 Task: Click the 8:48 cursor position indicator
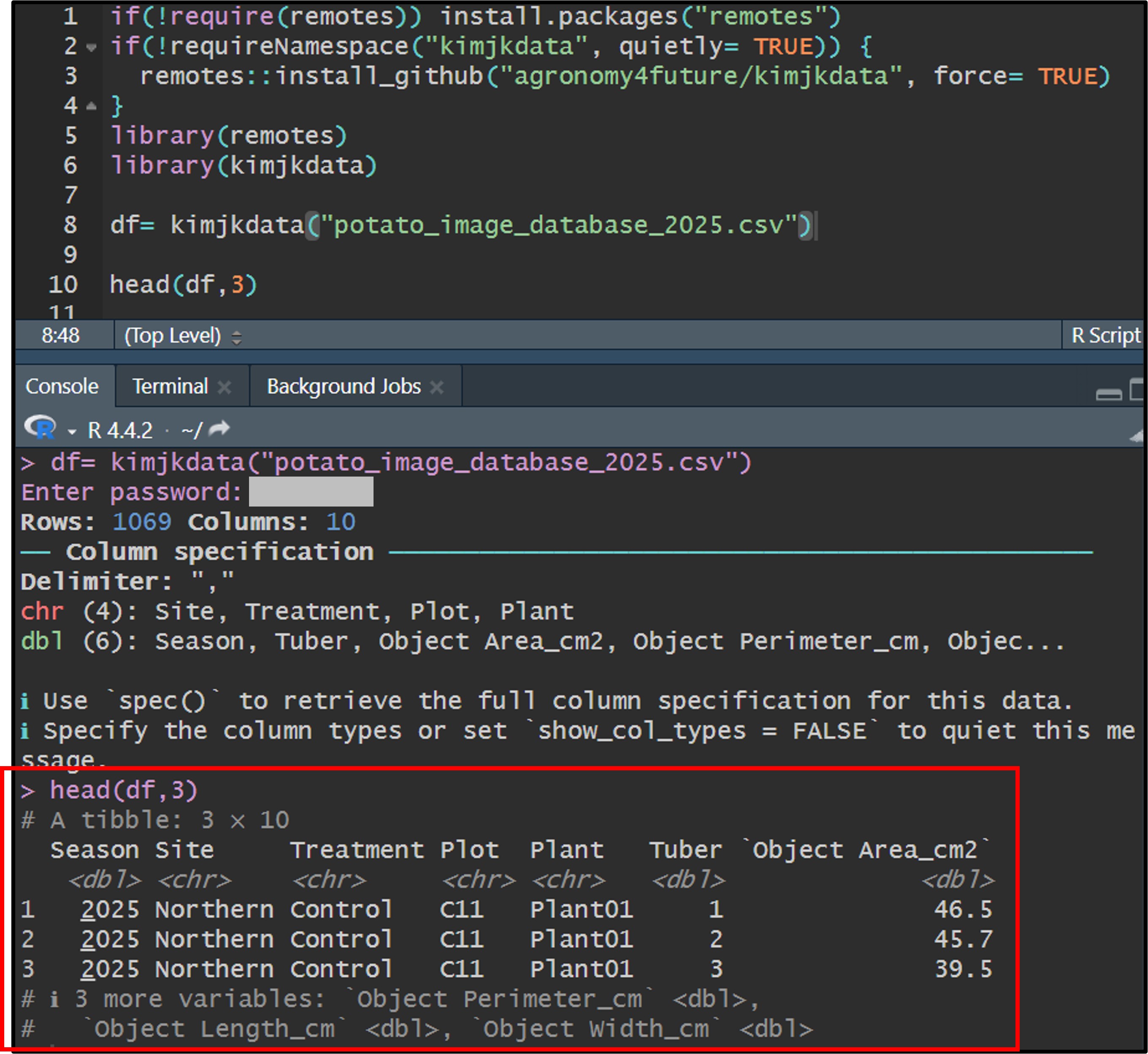coord(60,336)
